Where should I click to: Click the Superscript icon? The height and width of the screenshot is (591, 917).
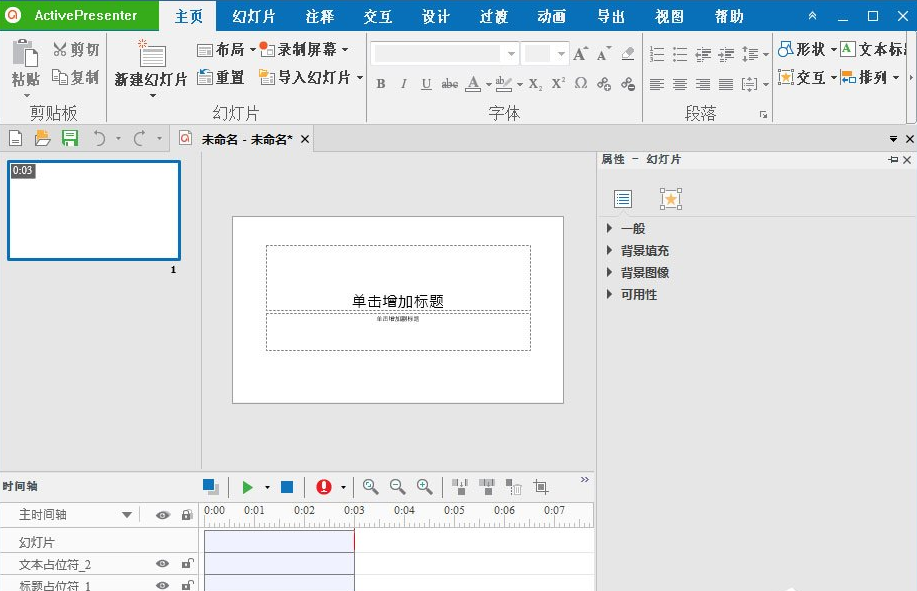coord(558,84)
